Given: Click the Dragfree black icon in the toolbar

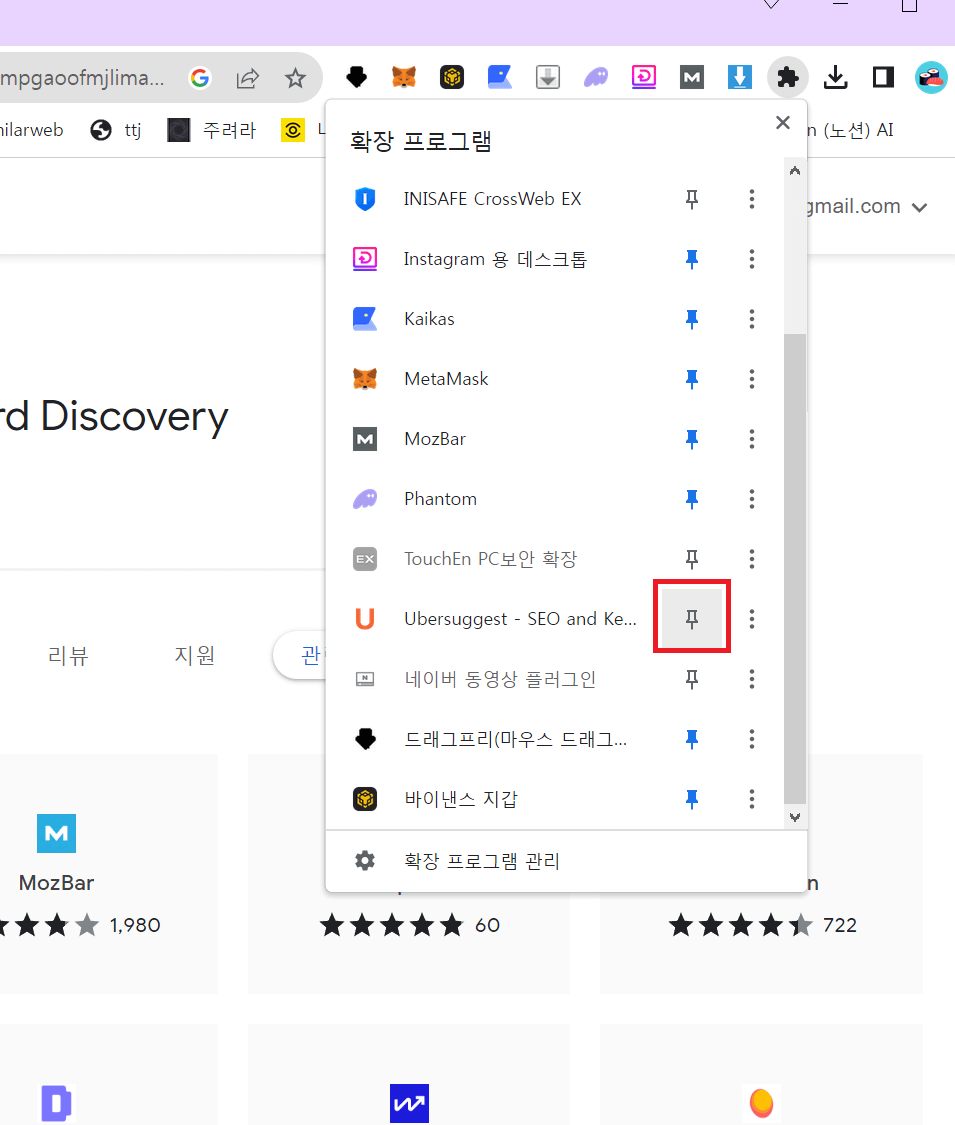Looking at the screenshot, I should (357, 77).
